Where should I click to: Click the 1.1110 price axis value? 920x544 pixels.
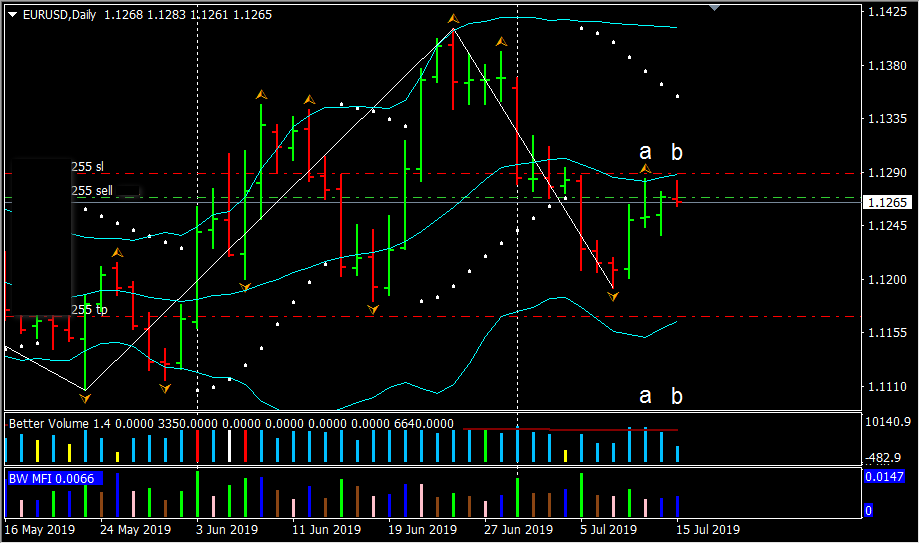[x=887, y=387]
